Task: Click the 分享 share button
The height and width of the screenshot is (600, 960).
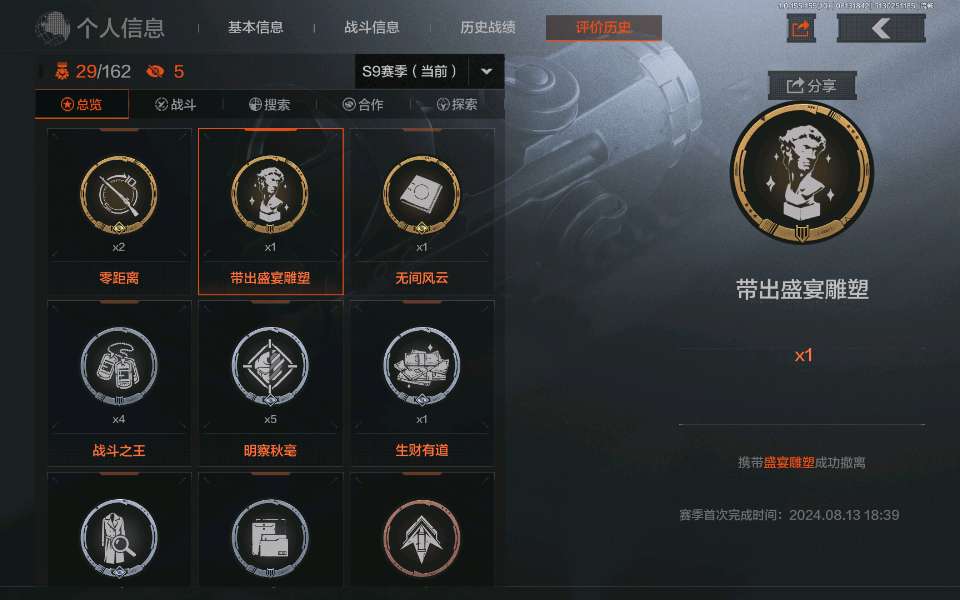Action: pos(812,86)
